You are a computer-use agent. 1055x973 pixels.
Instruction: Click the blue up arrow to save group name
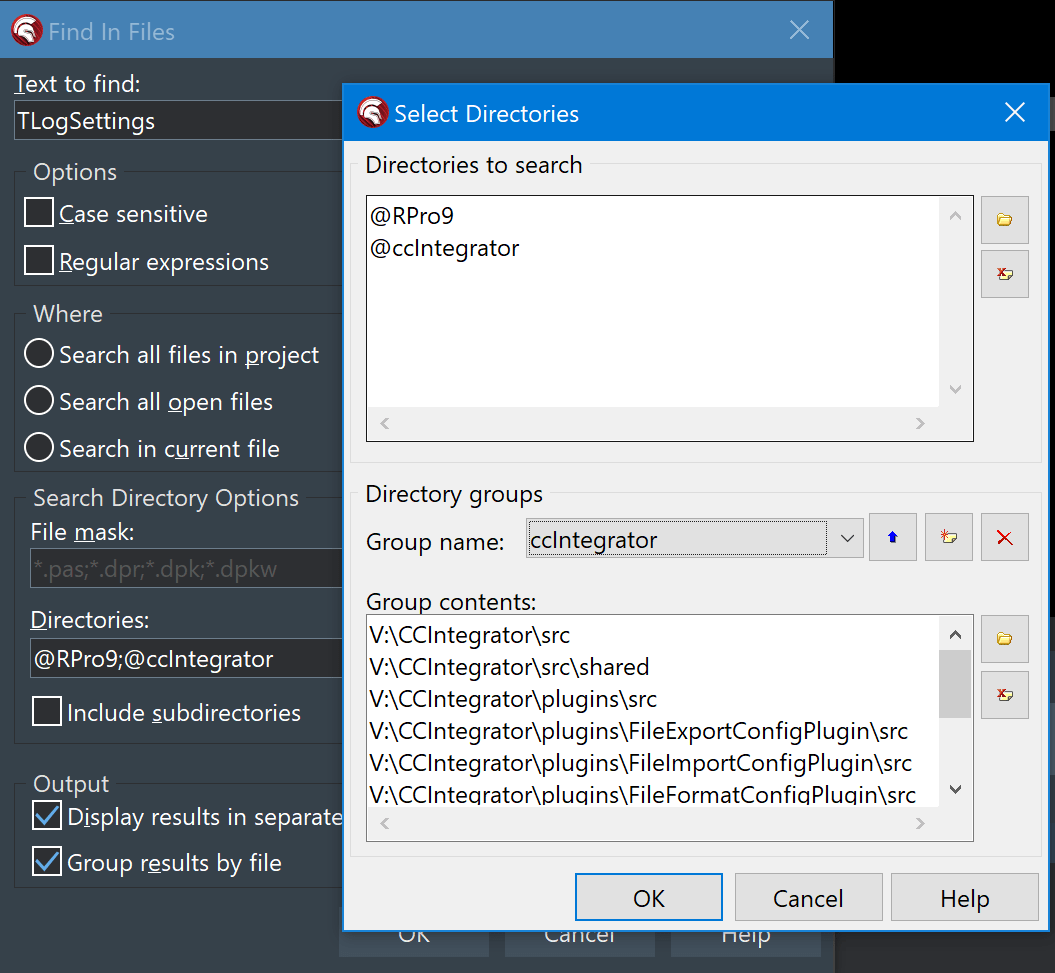click(892, 537)
